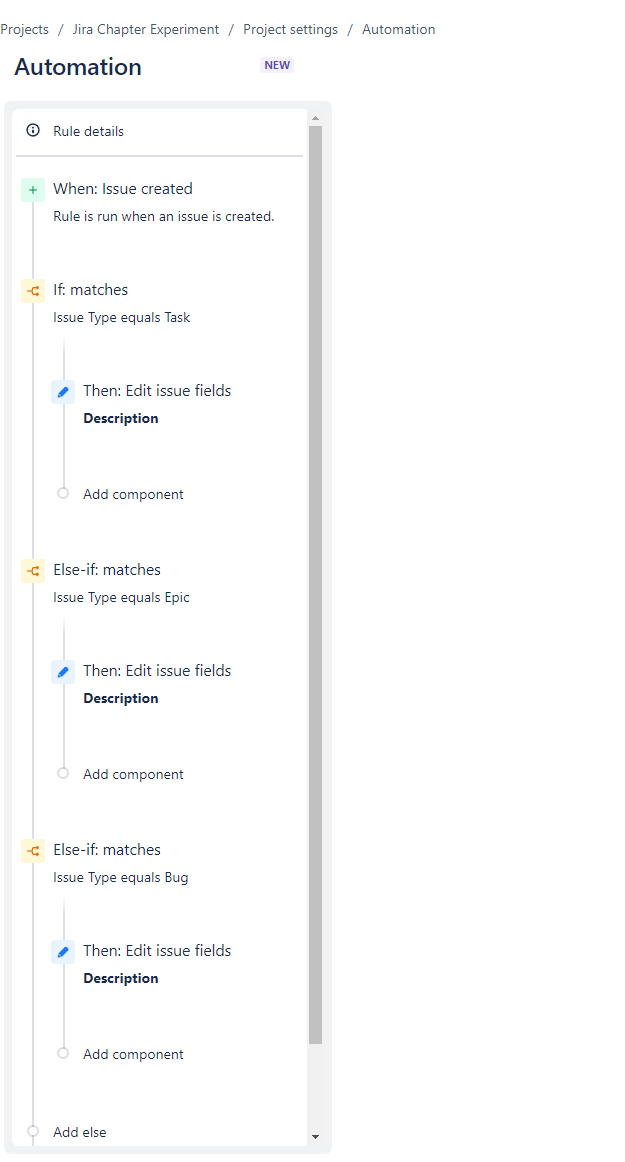Image resolution: width=625 pixels, height=1162 pixels.
Task: Select the branch icon on Else-if Issue Type equals Epic
Action: (33, 570)
